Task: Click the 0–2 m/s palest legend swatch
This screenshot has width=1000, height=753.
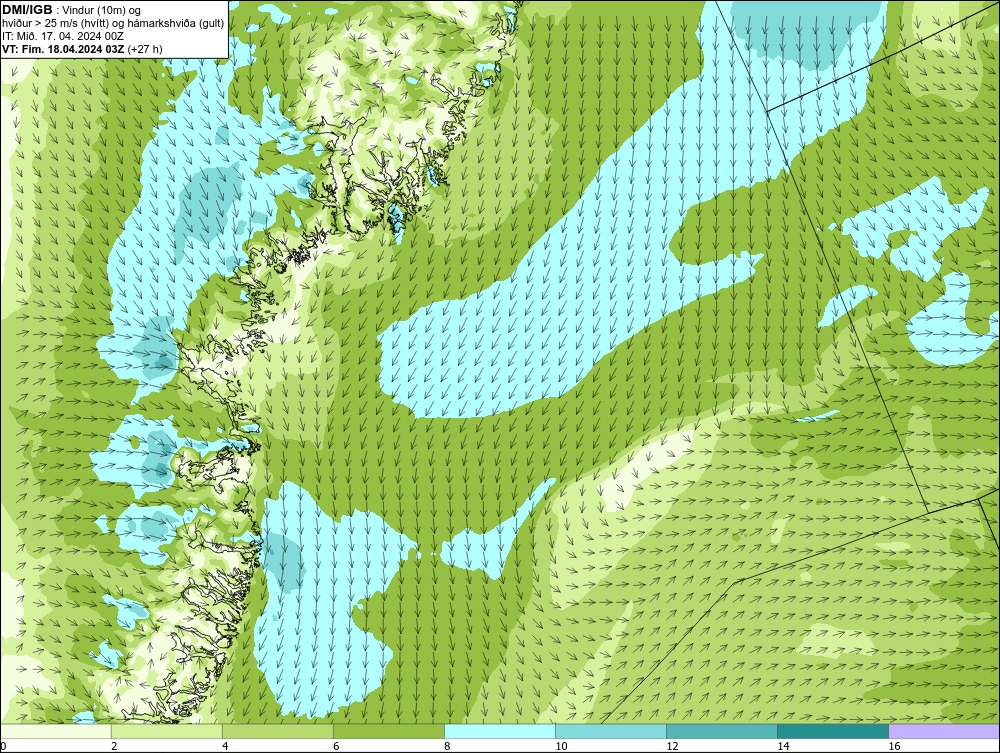Action: point(56,731)
